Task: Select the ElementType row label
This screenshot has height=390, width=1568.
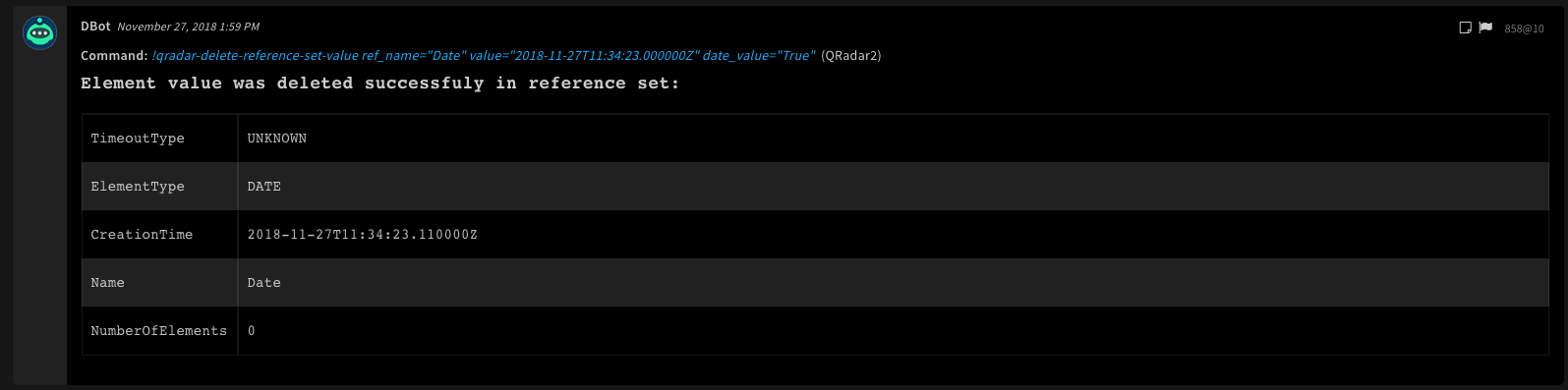Action: click(x=138, y=187)
